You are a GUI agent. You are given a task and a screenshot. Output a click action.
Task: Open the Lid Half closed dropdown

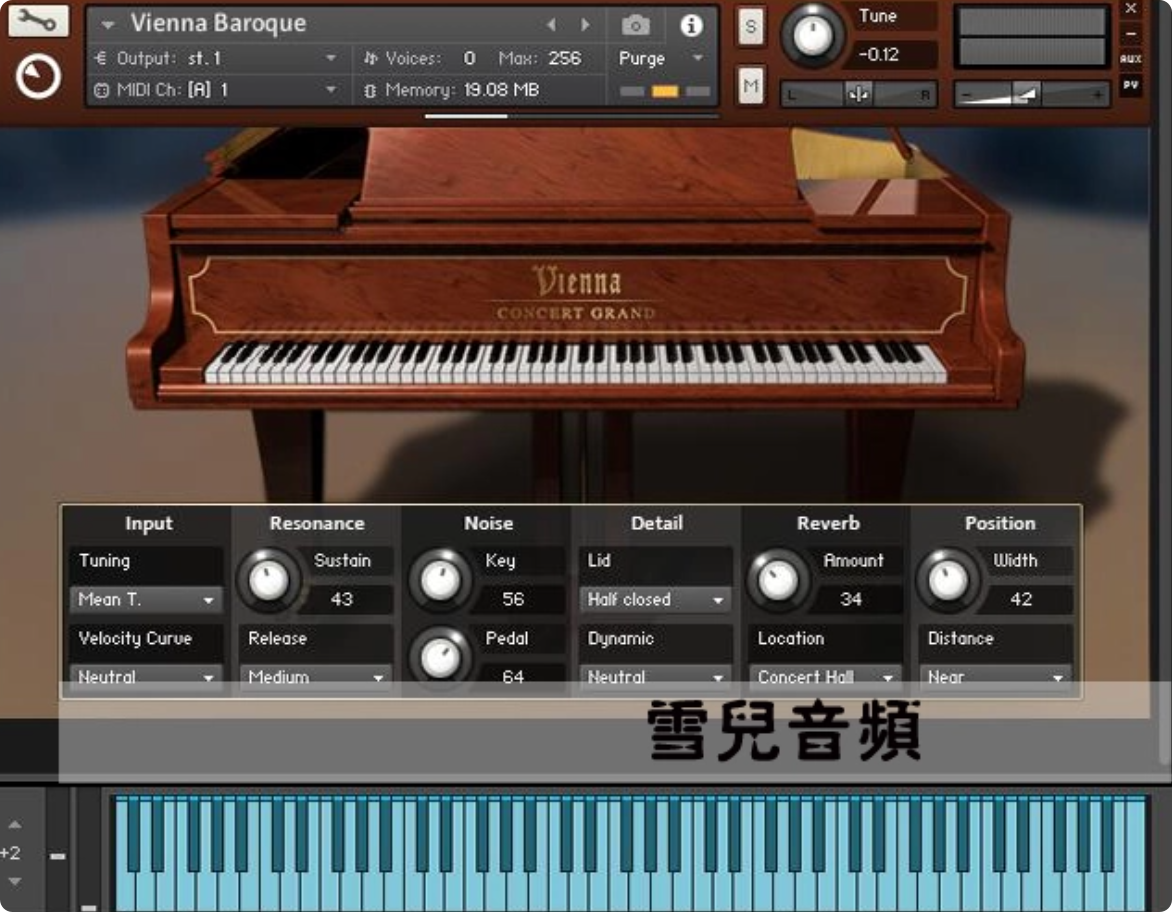656,600
